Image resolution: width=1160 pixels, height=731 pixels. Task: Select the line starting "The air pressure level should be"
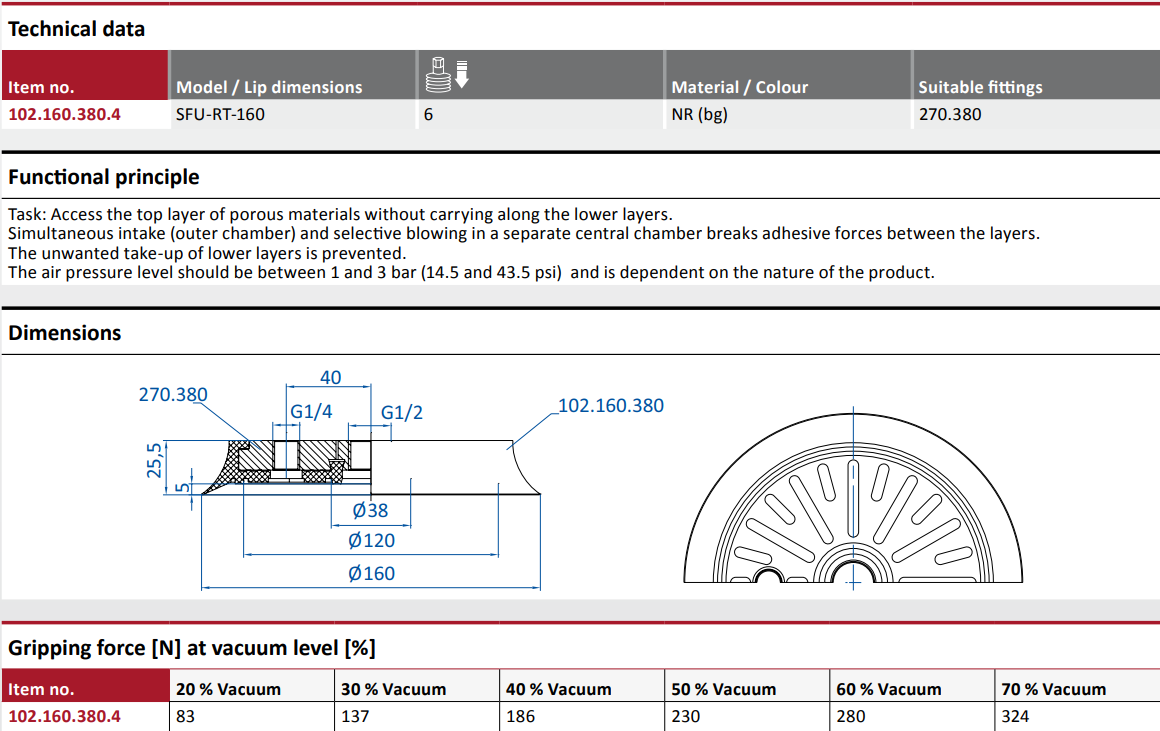coord(471,272)
